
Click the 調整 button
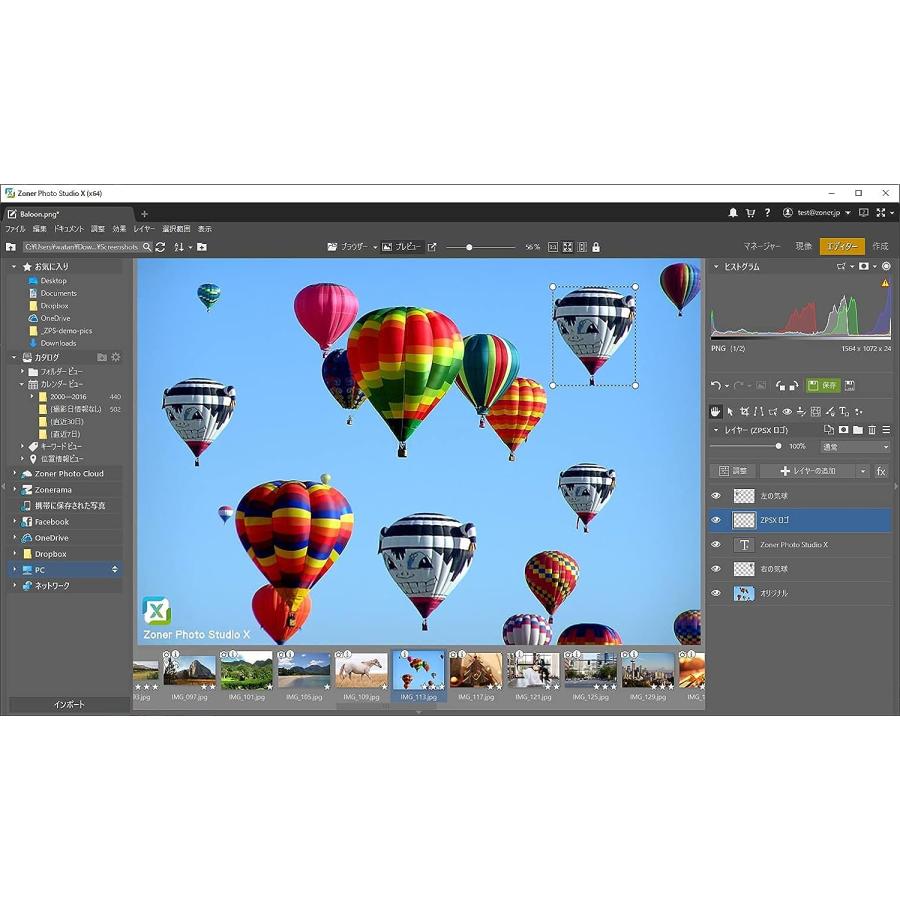(733, 471)
